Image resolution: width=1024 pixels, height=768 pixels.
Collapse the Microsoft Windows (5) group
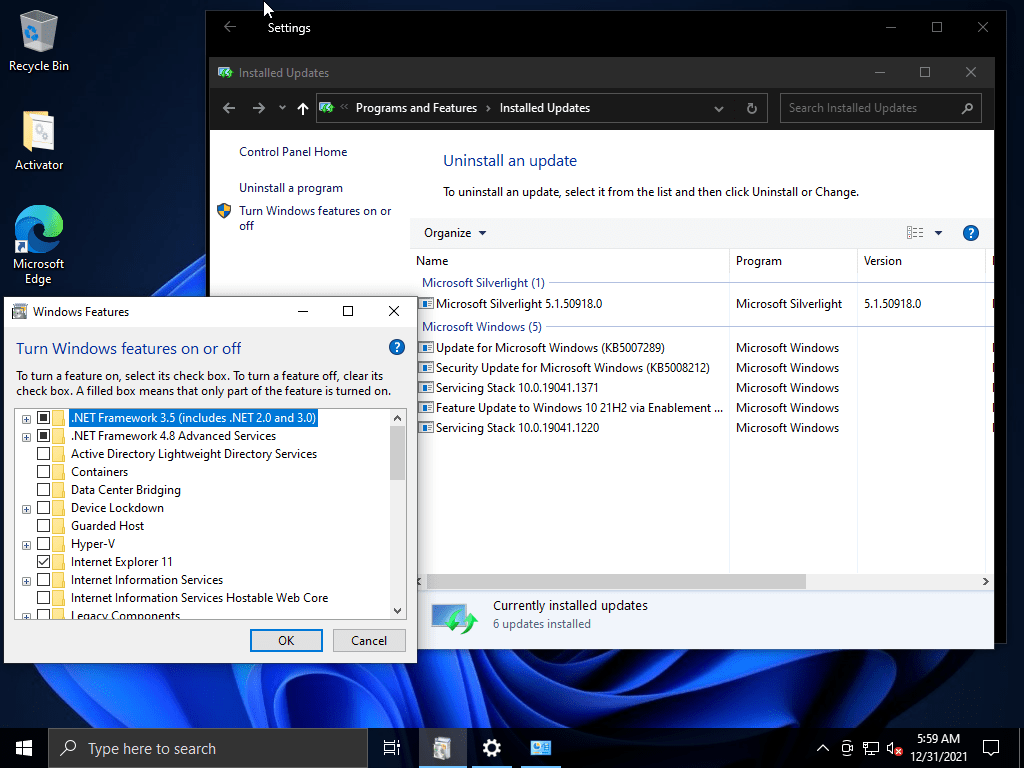pyautogui.click(x=481, y=327)
